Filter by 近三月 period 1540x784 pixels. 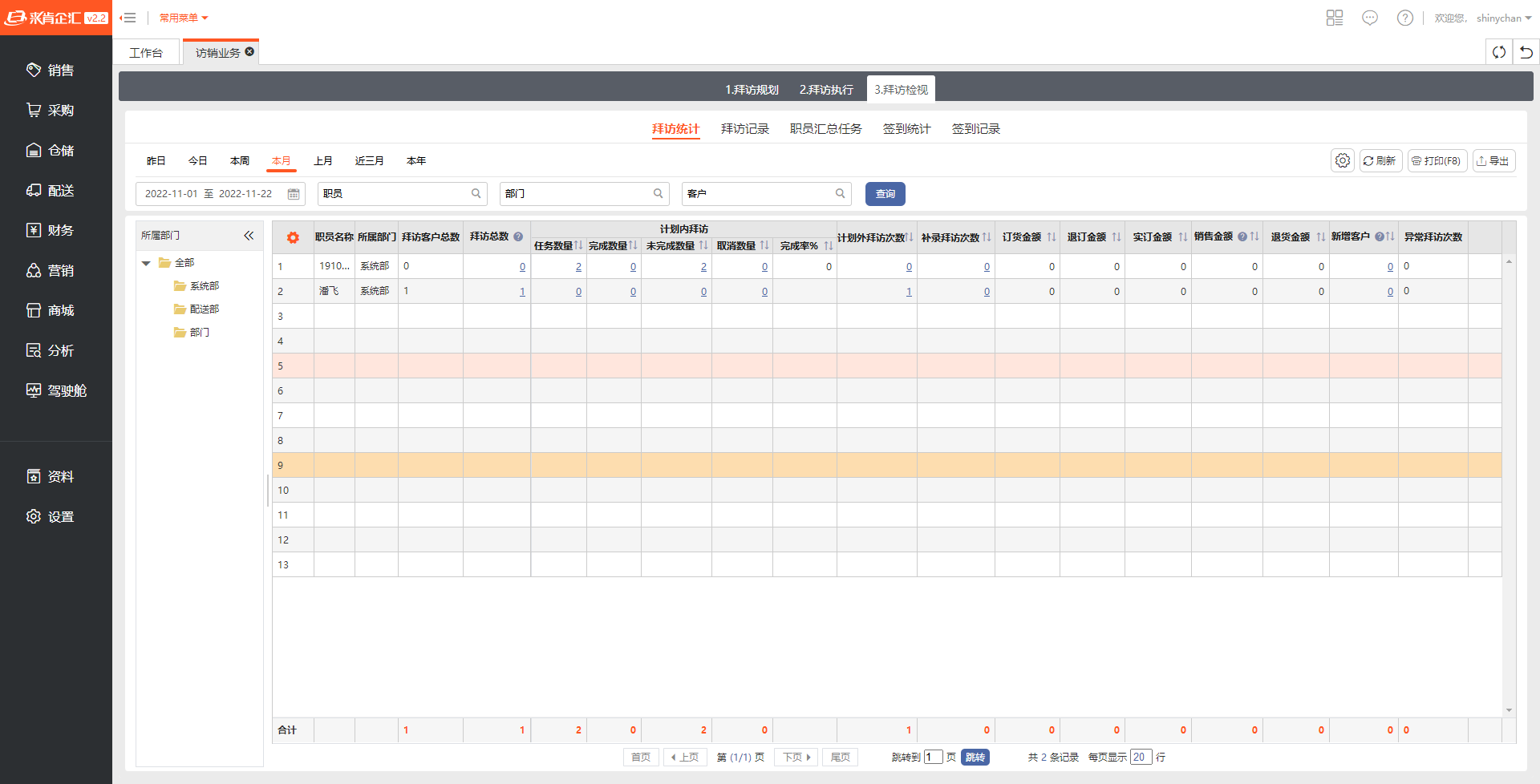[369, 161]
